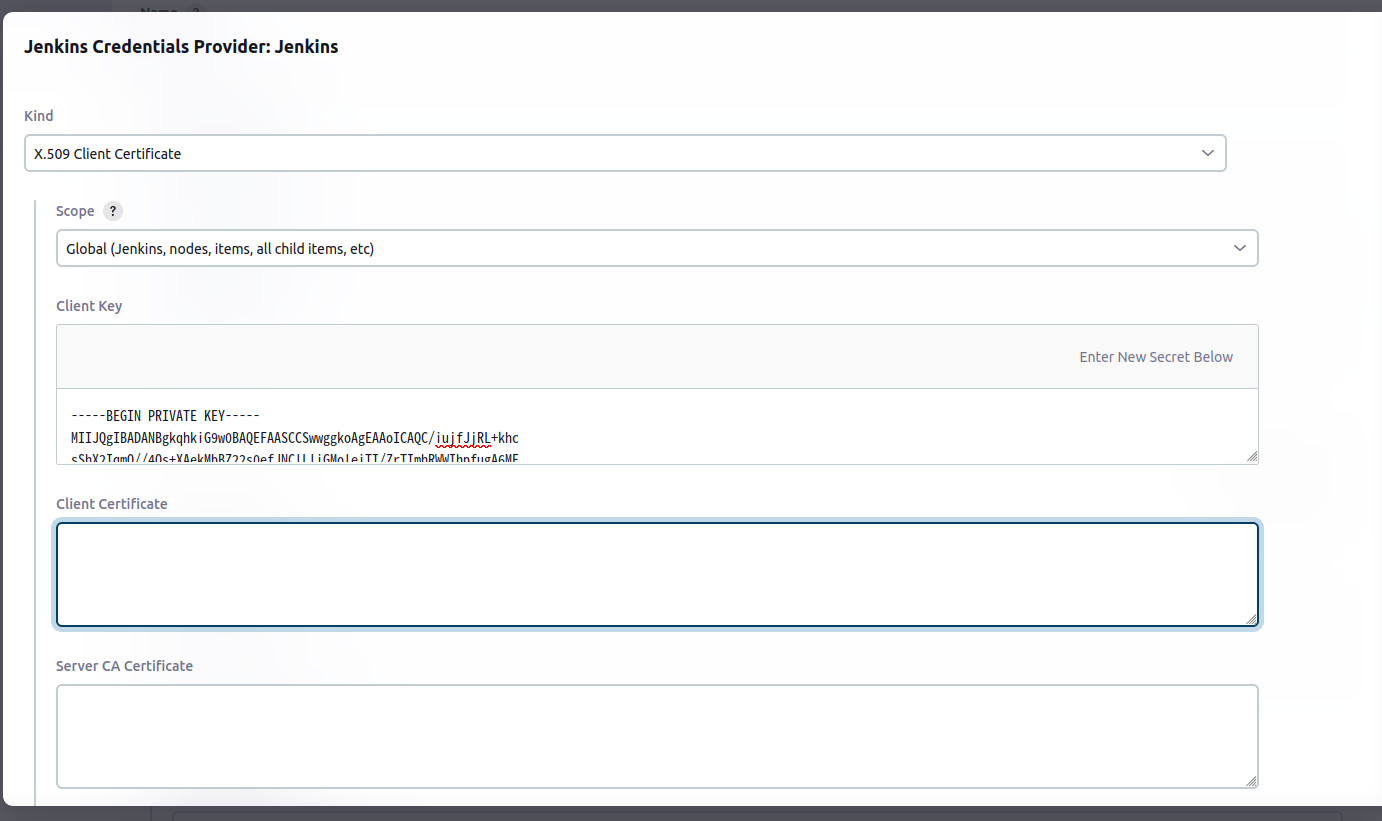Screen dimensions: 1382x821
Task: Click the 'Client Certificate' field label
Action: click(x=112, y=504)
